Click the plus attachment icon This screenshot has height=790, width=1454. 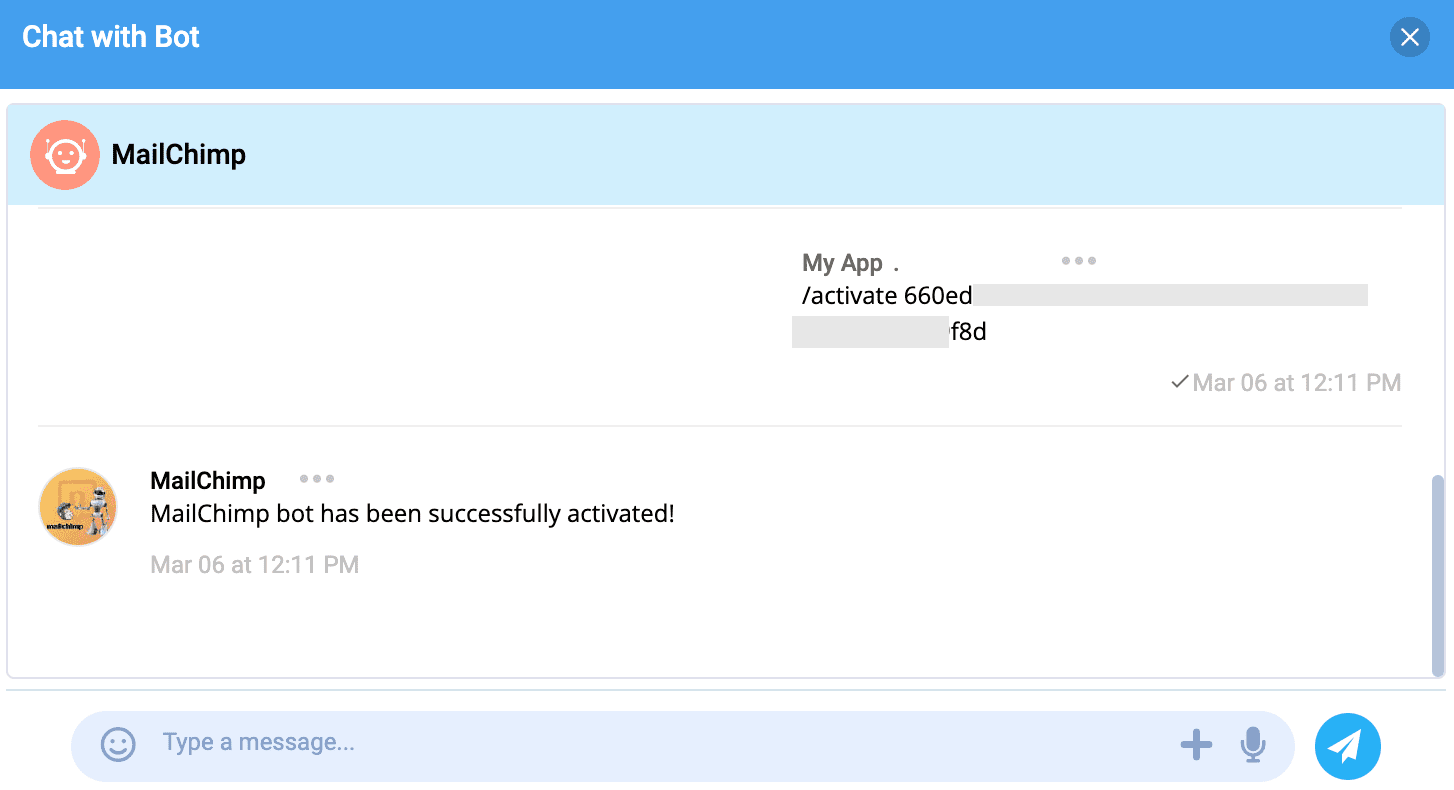click(1196, 744)
